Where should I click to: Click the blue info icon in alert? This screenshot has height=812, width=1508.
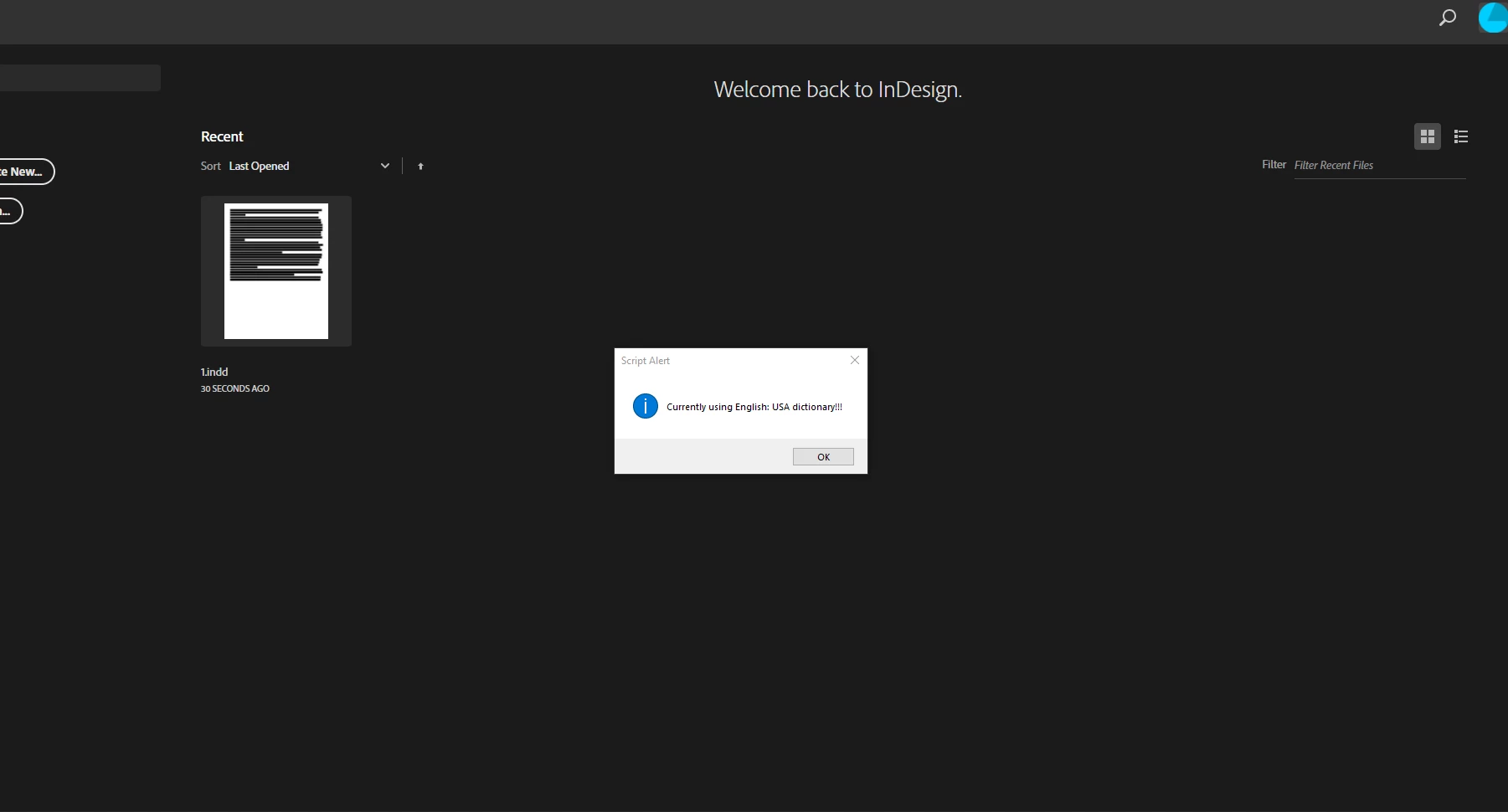click(646, 406)
